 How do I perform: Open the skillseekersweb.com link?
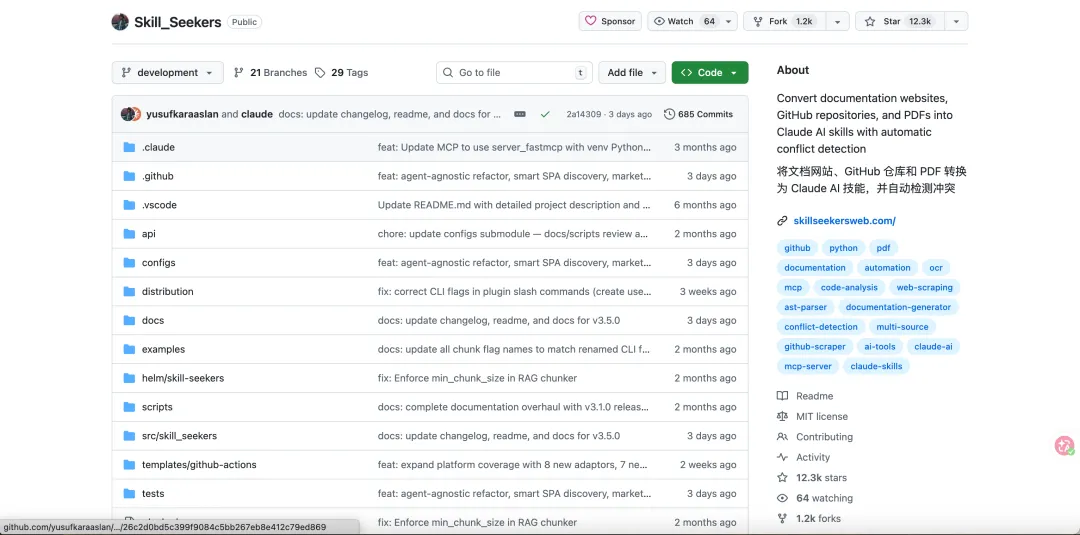click(844, 221)
